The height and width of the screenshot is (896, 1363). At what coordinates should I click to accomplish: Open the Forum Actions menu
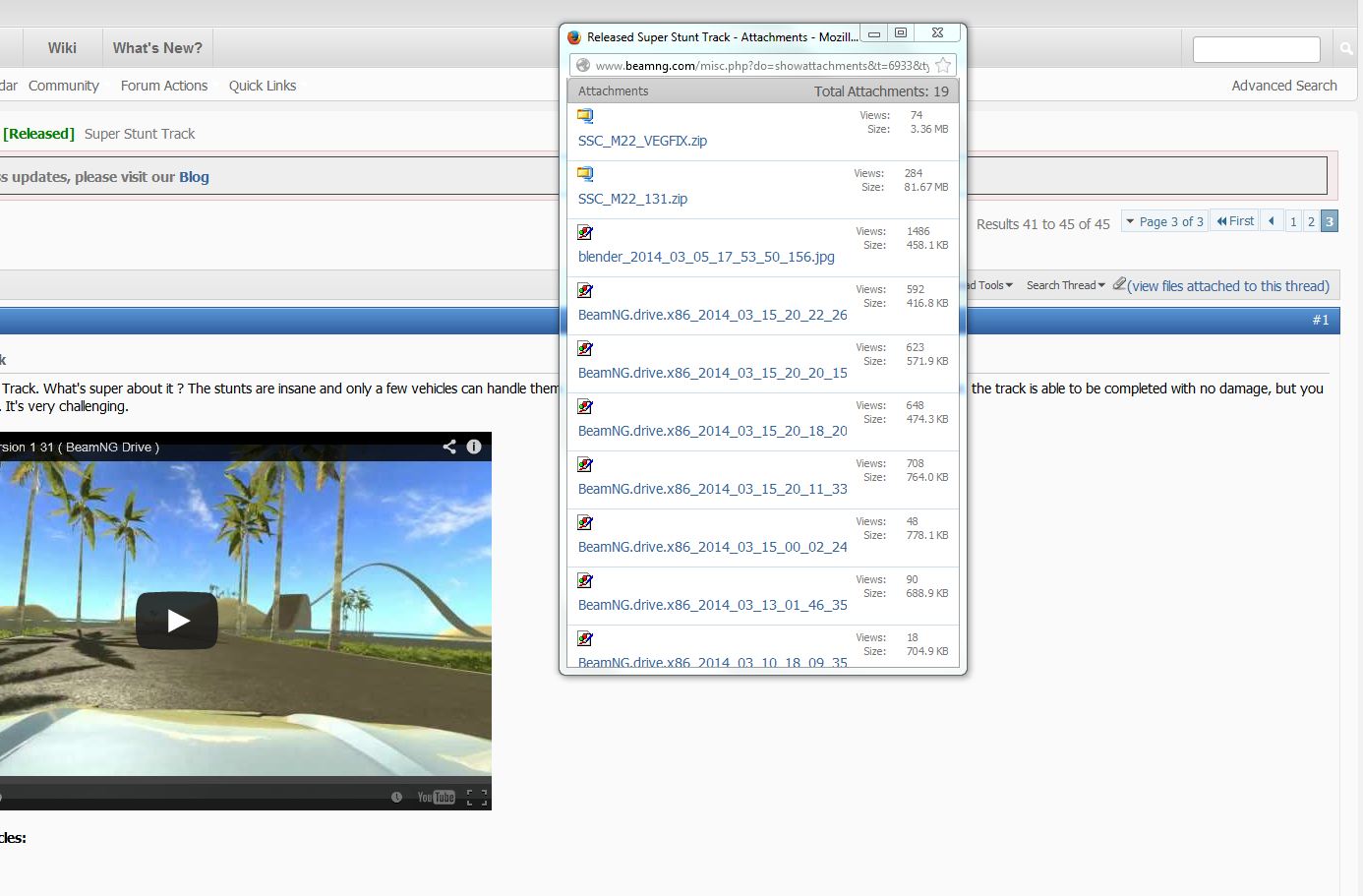click(x=164, y=86)
